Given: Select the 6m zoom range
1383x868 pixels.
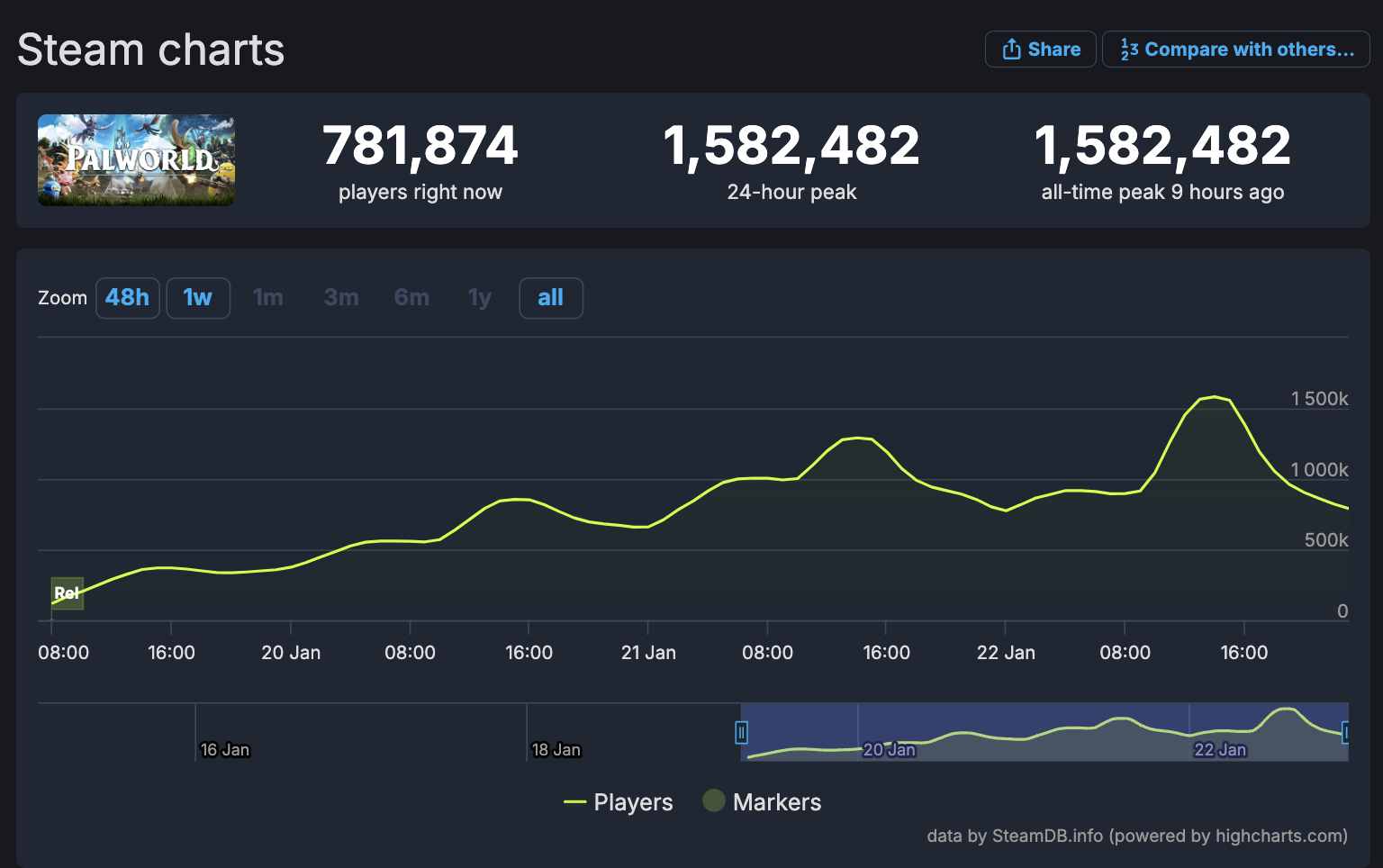Looking at the screenshot, I should pos(411,297).
